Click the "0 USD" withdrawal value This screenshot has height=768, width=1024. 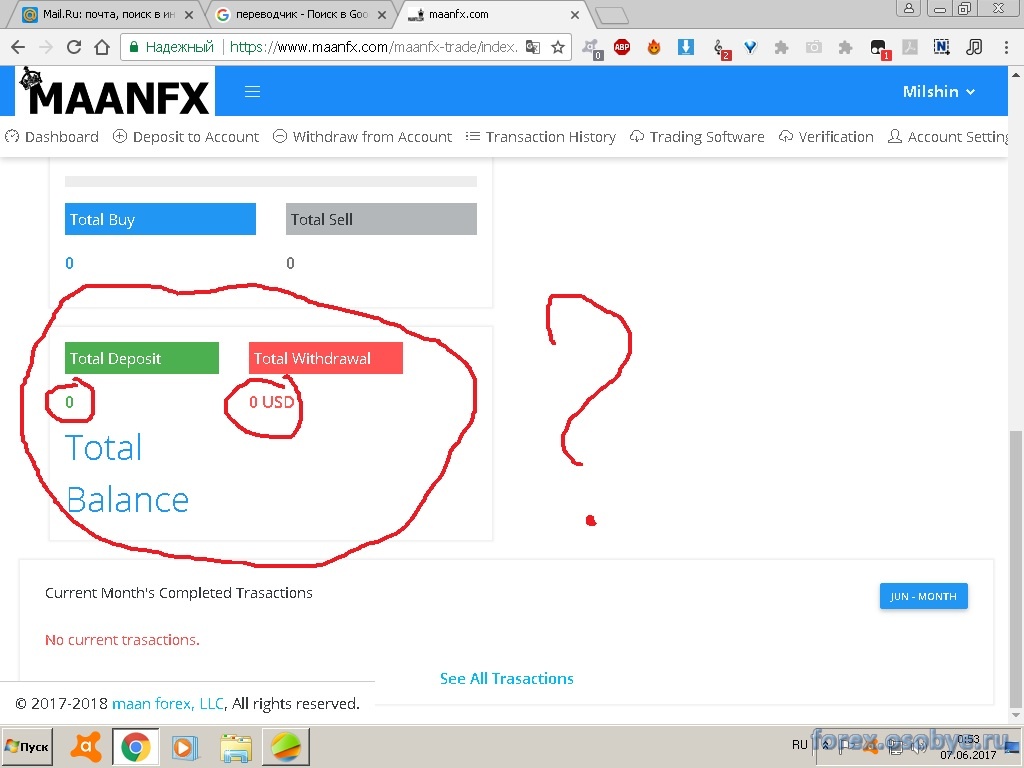[272, 402]
